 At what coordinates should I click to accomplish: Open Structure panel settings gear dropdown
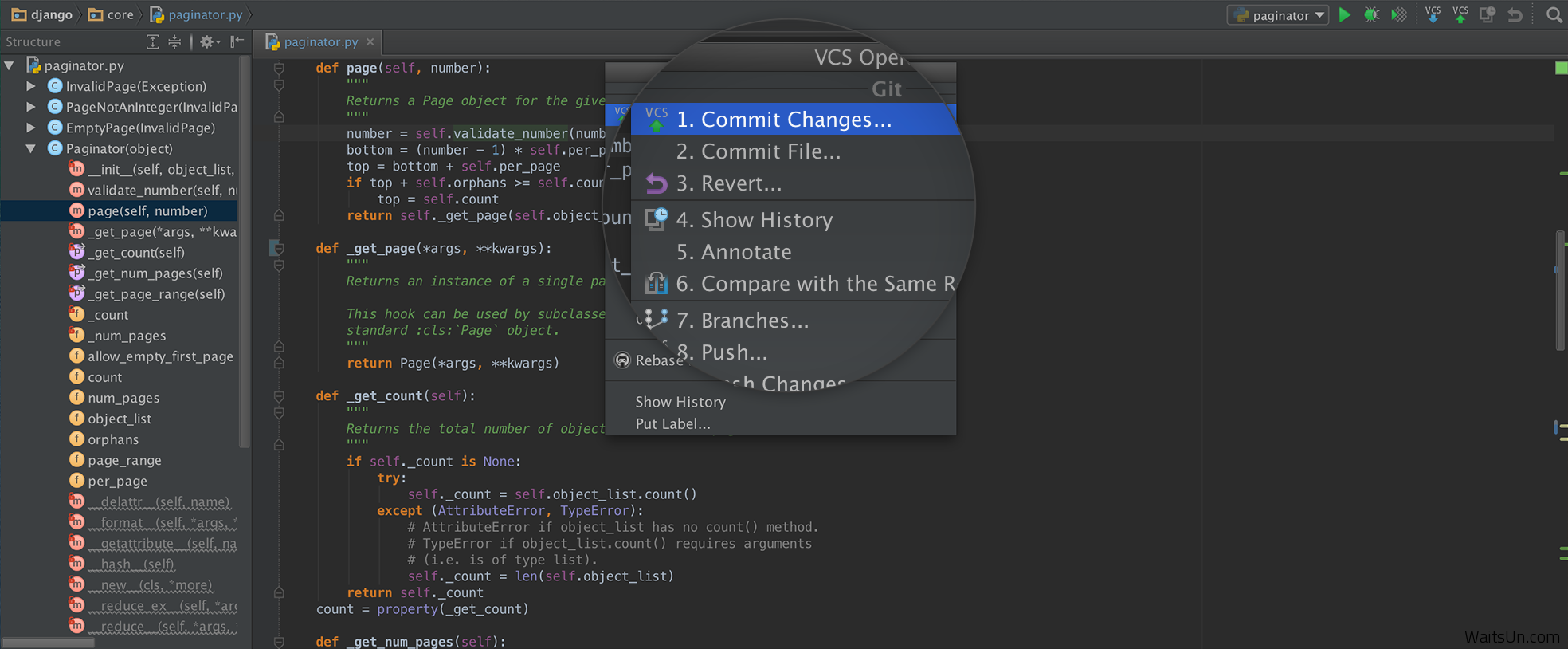[x=210, y=42]
